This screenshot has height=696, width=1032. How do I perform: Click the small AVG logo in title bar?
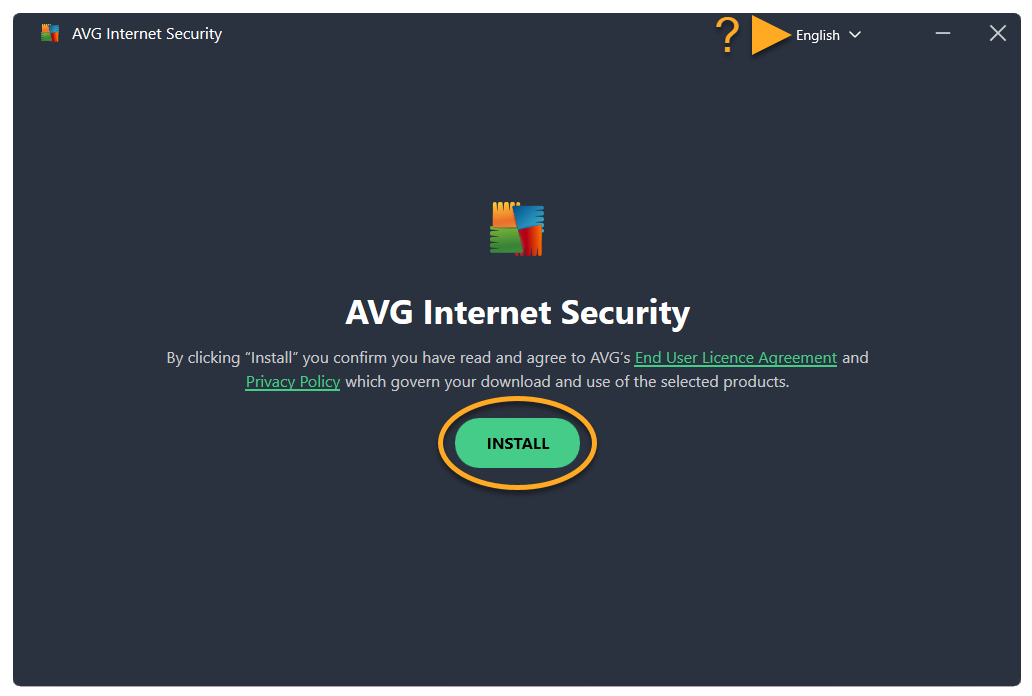[x=50, y=33]
